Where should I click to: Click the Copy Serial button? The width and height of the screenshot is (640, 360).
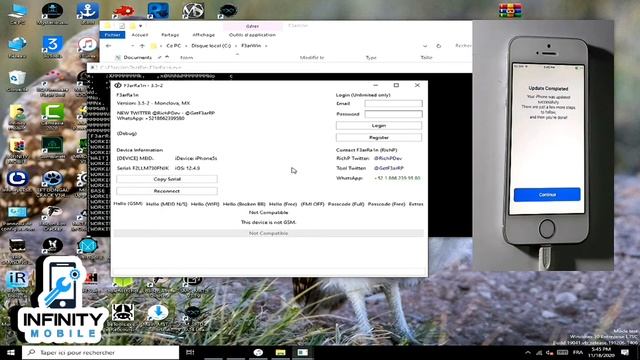tap(167, 179)
